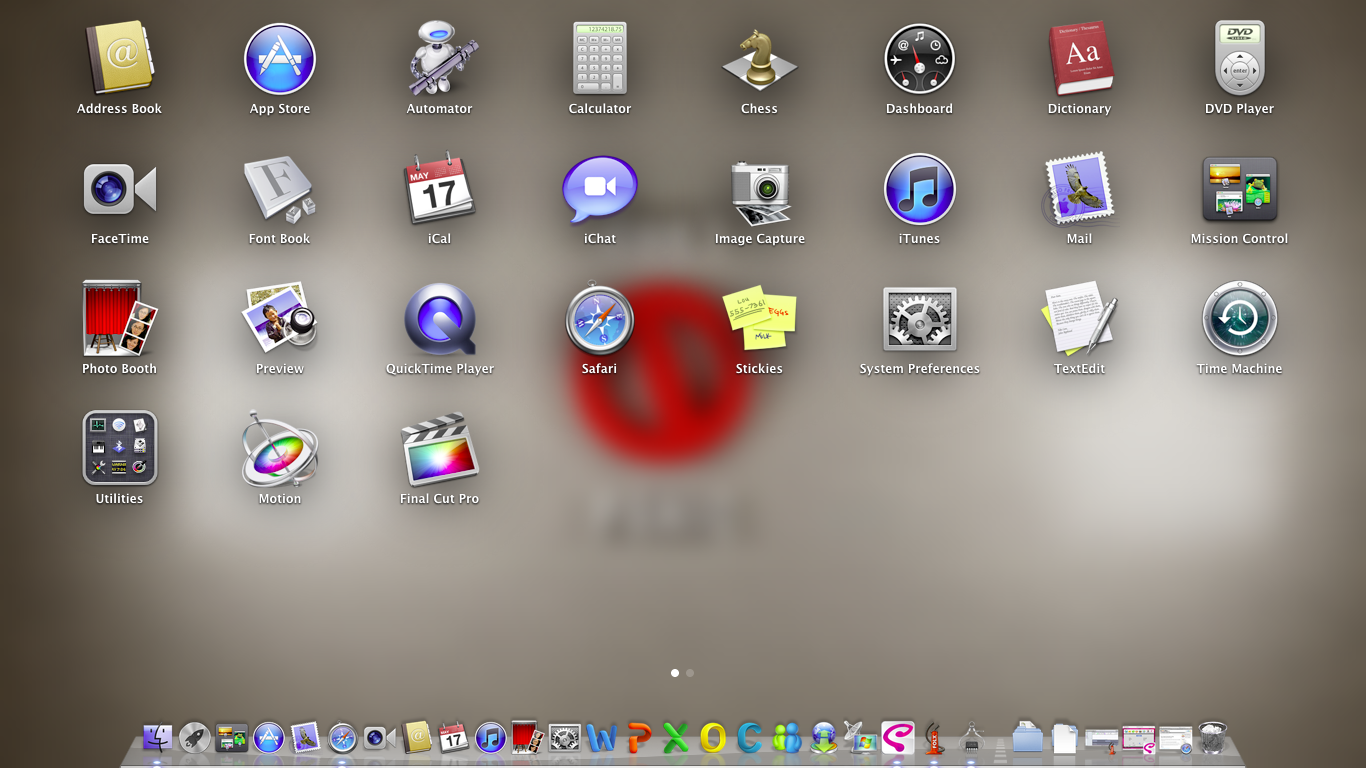Click the Launchpad rocket in the Dock
Viewport: 1366px width, 768px height.
coord(195,739)
